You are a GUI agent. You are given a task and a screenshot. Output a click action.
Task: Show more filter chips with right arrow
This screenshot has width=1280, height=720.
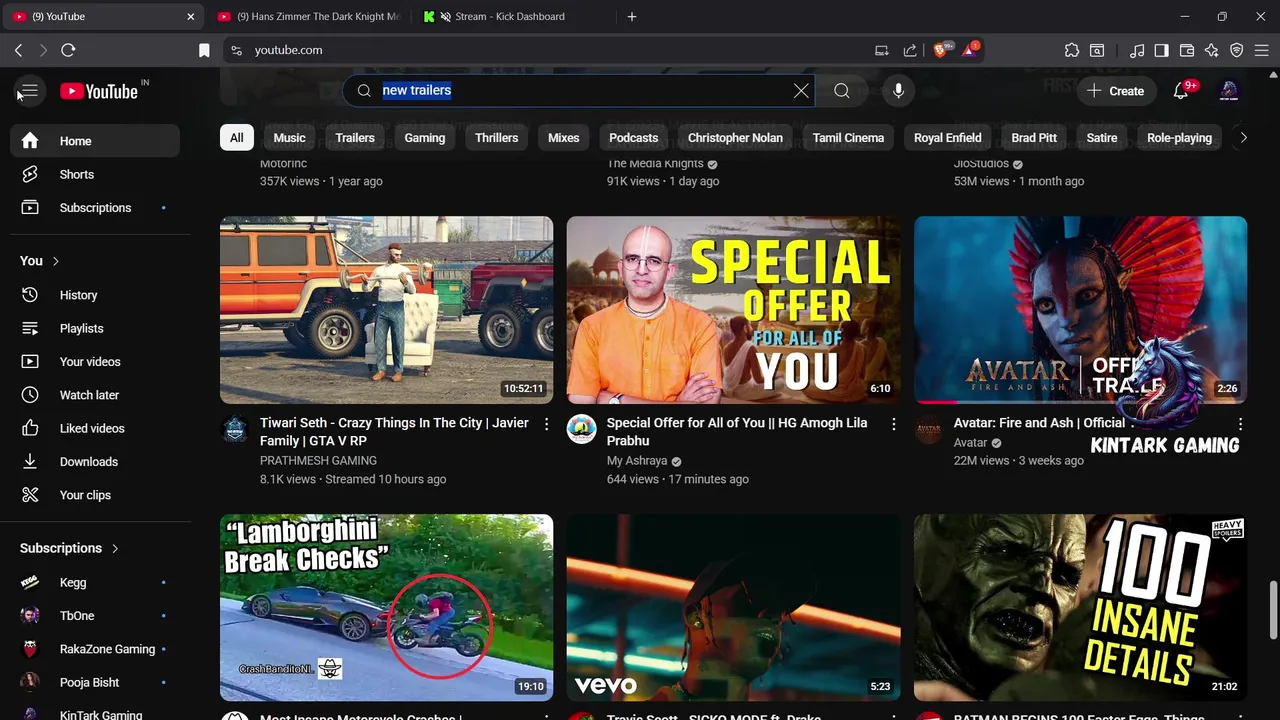tap(1243, 138)
